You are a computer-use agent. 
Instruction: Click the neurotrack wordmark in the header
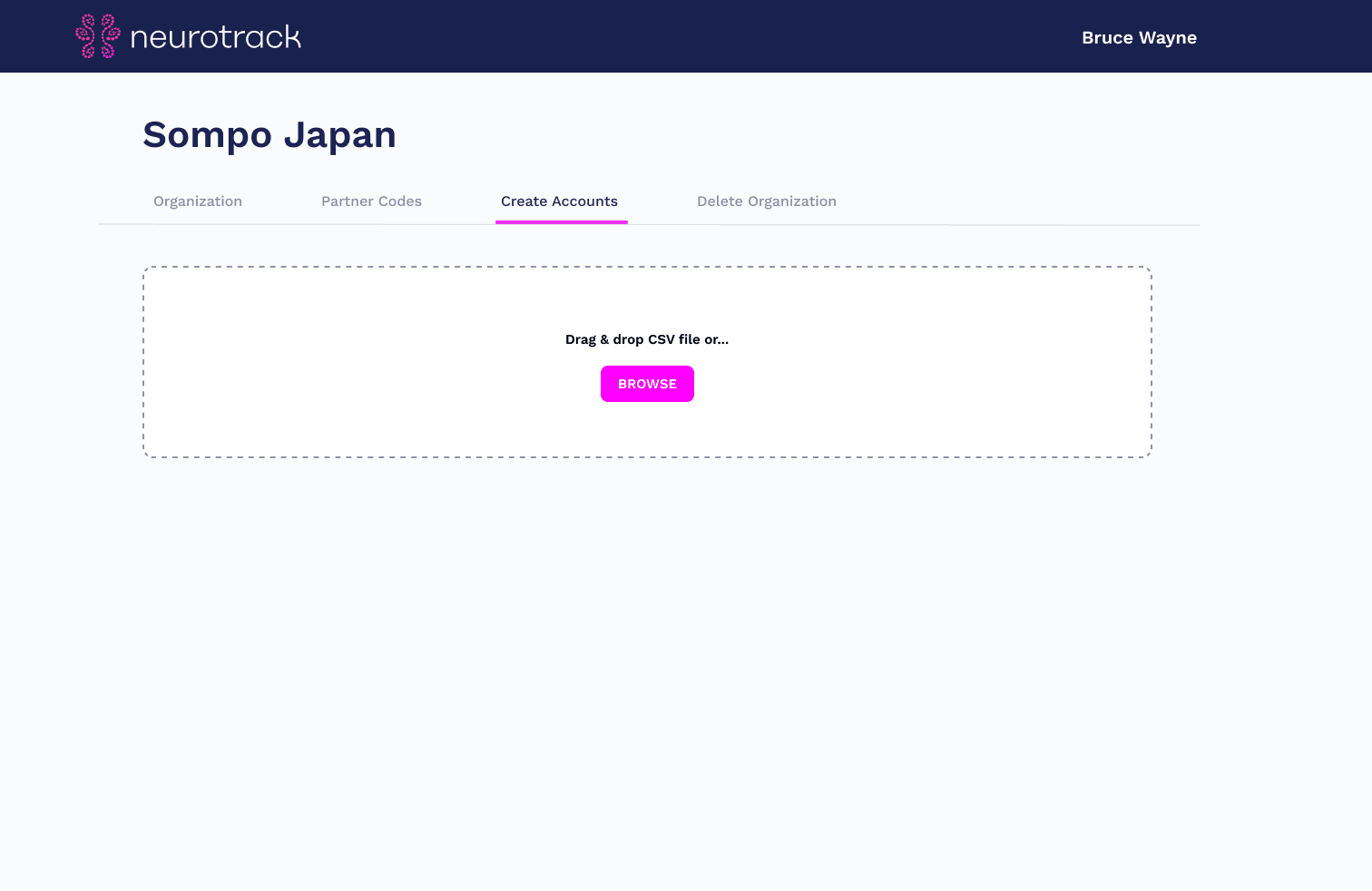pos(215,37)
